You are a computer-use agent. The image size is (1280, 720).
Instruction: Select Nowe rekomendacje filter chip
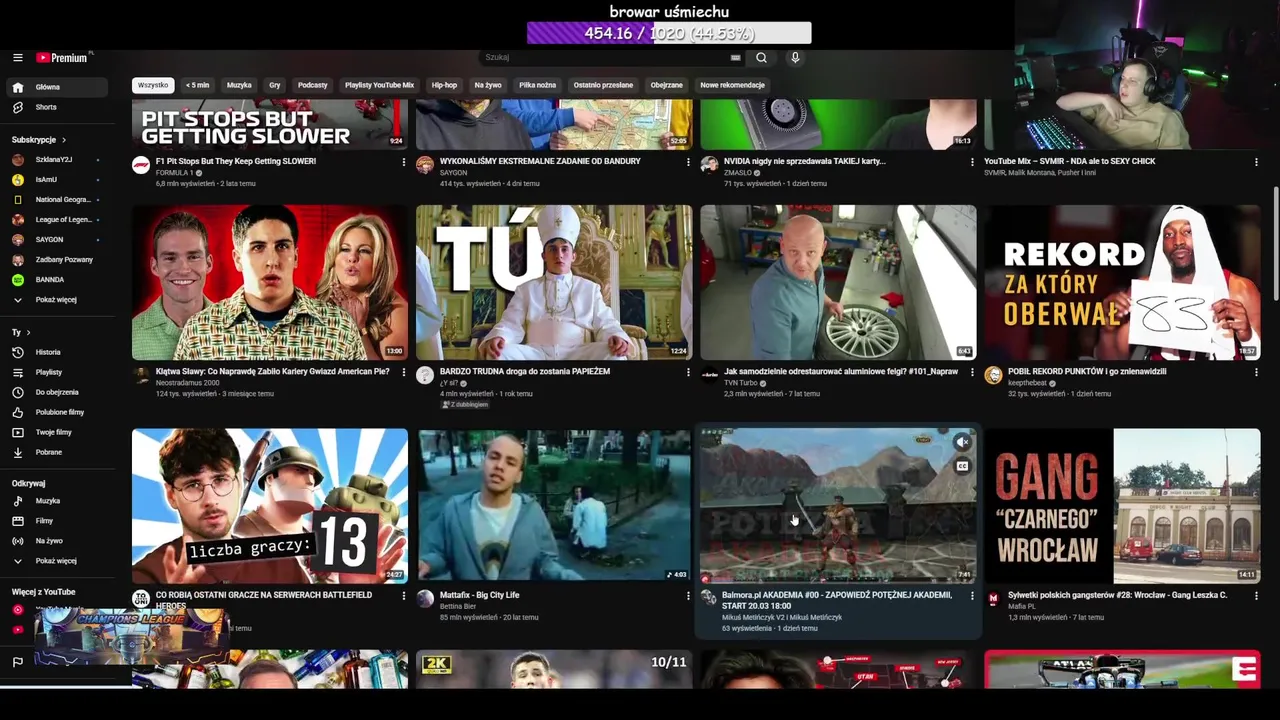(733, 85)
